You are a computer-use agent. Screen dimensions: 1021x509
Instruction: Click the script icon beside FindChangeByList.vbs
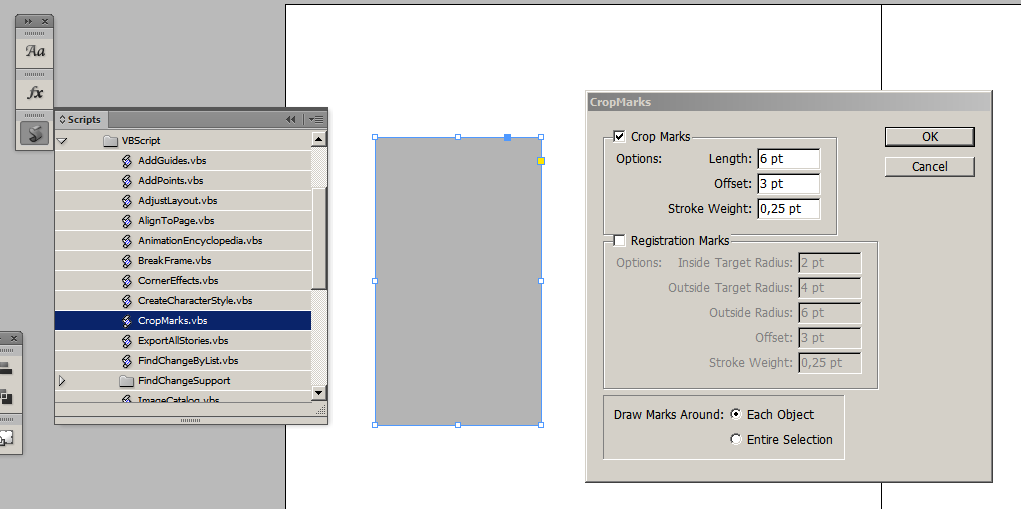pyautogui.click(x=127, y=361)
